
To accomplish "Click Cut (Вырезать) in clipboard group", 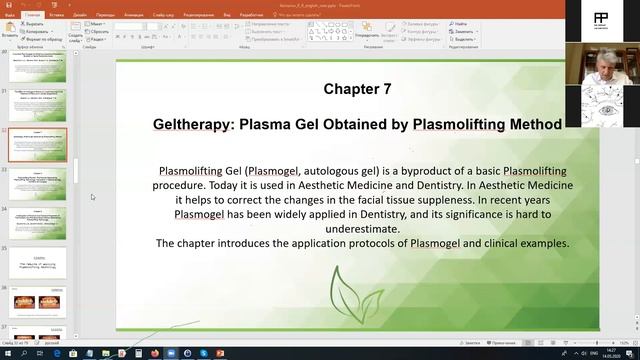I will (32, 24).
